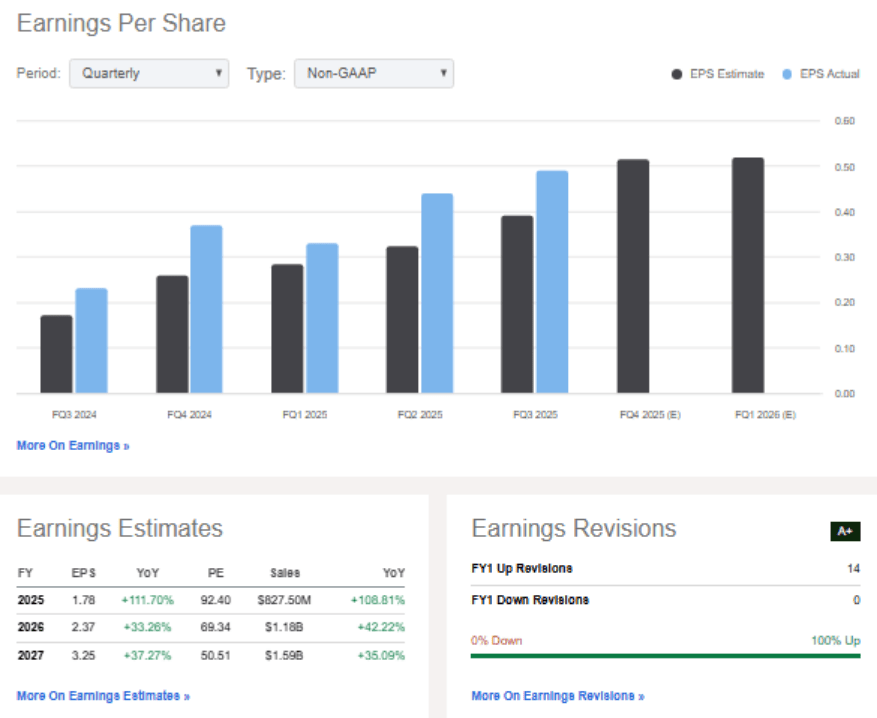Select the FQ2 2025 EPS Actual bar
Viewport: 877px width, 718px height.
437,293
